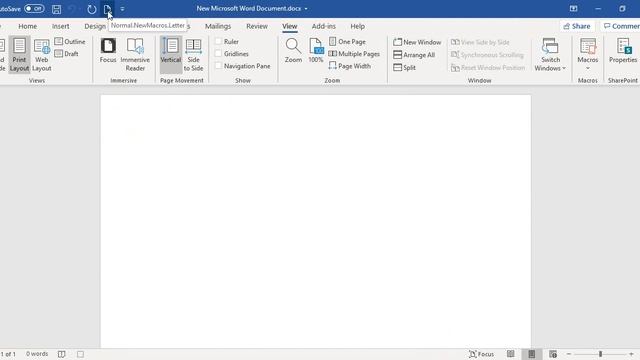This screenshot has height=360, width=640.
Task: Expand the Macros dropdown arrow
Action: [588, 69]
